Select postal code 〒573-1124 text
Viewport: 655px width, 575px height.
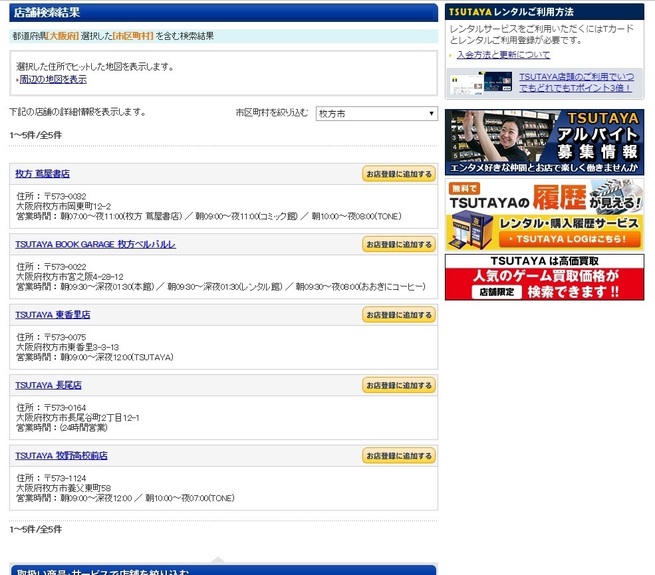(x=65, y=478)
